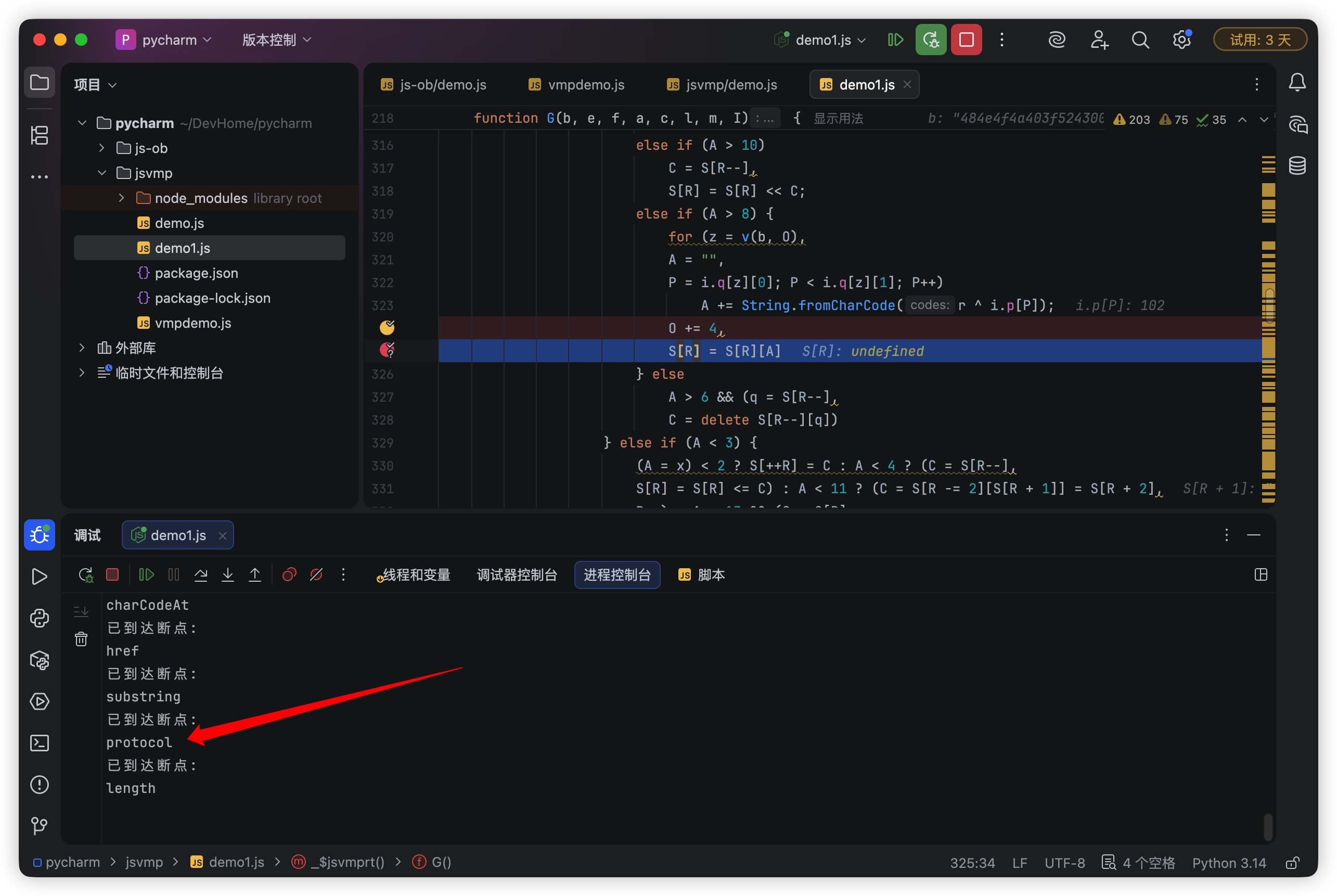Image resolution: width=1337 pixels, height=896 pixels.
Task: Open Python Console tool window
Action: (x=40, y=618)
